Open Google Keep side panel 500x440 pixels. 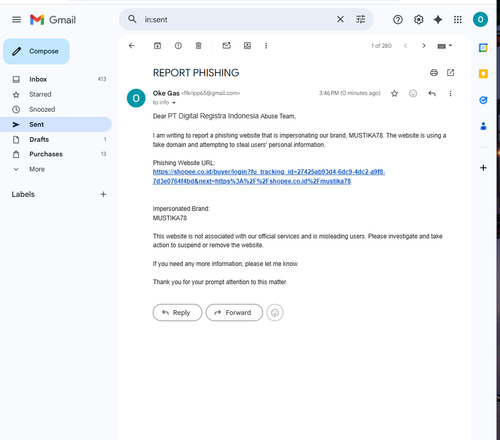(483, 74)
